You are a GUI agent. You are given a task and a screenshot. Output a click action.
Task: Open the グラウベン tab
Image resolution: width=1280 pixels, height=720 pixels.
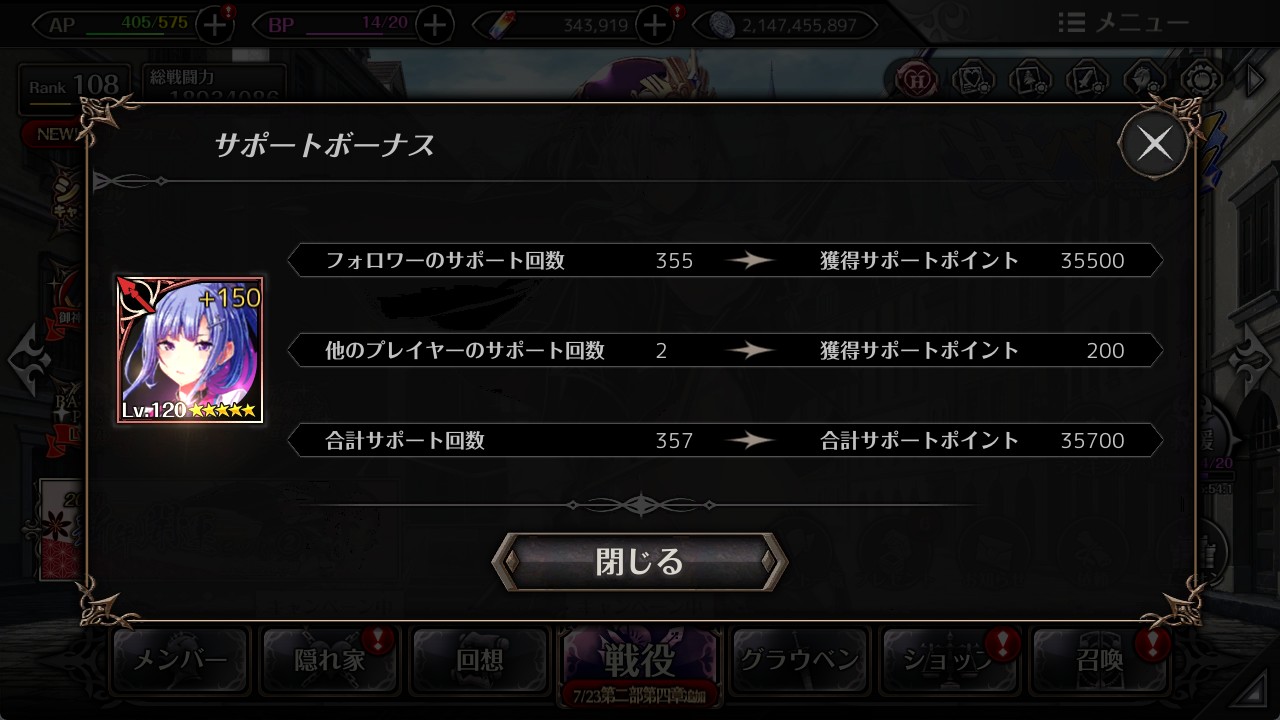pos(800,660)
